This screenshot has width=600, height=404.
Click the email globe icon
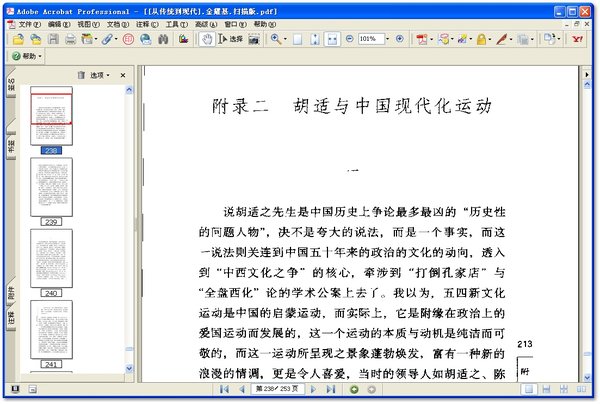pyautogui.click(x=146, y=39)
